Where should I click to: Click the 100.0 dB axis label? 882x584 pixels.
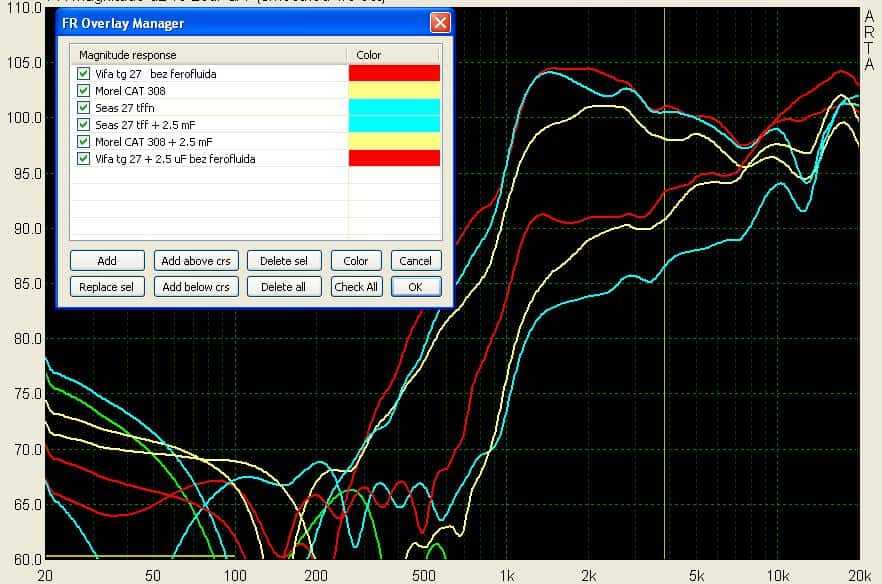21,118
